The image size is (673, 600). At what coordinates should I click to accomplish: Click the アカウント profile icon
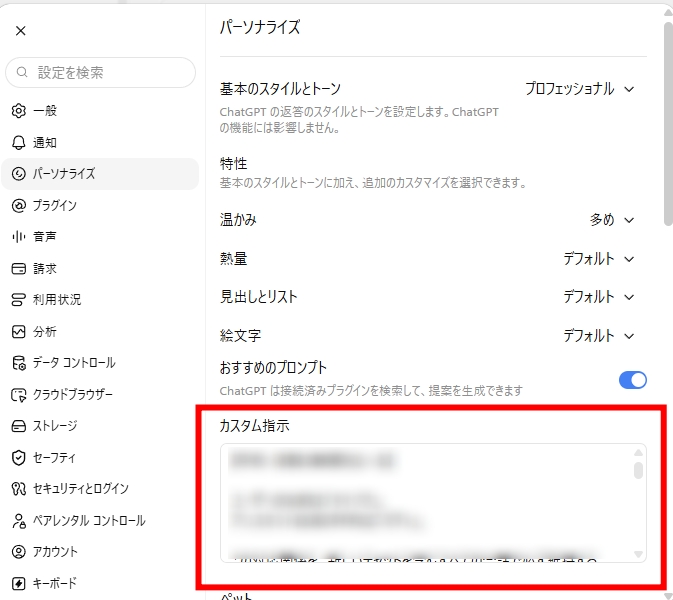coord(18,552)
